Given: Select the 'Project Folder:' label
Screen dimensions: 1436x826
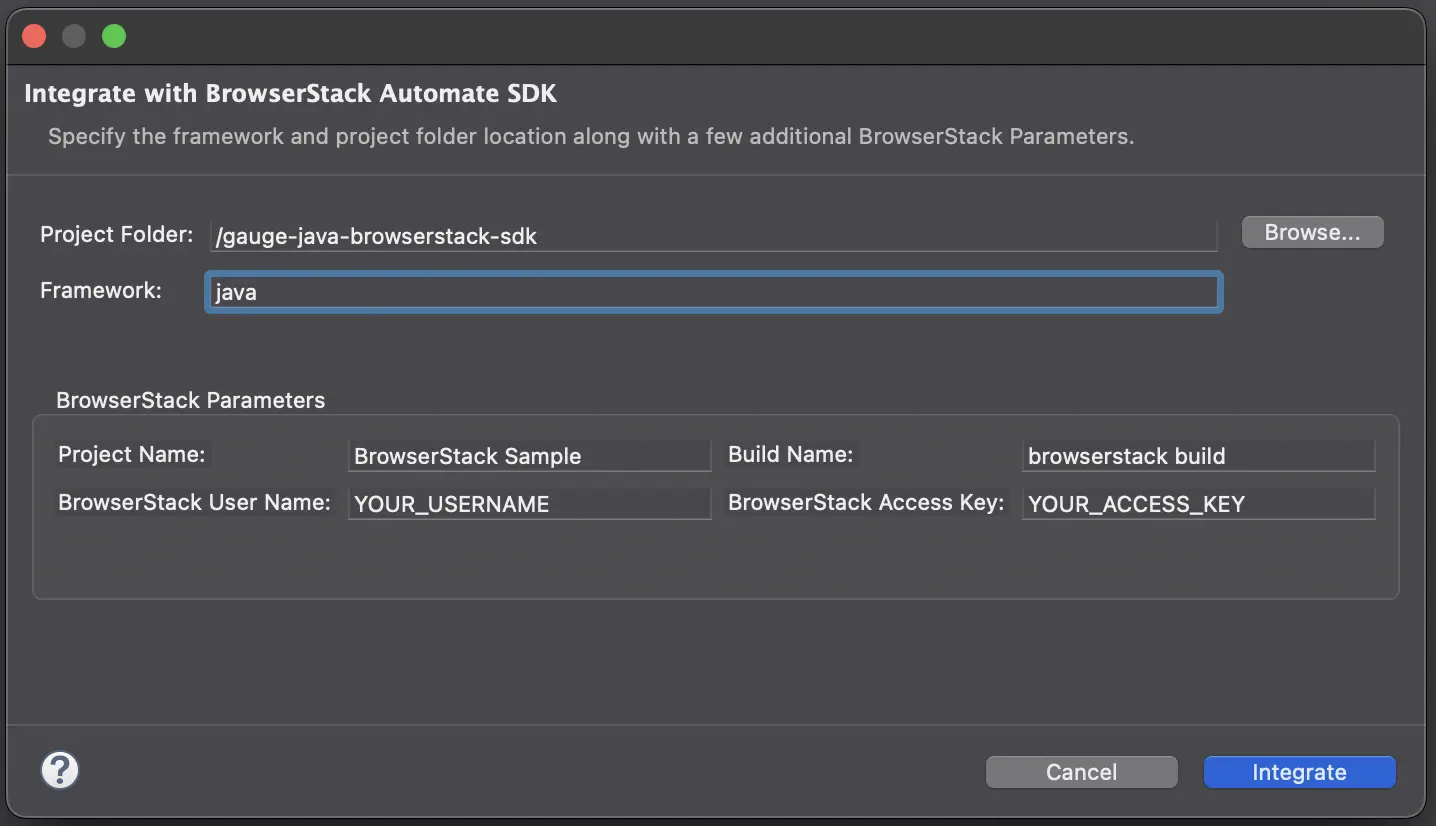Looking at the screenshot, I should coord(116,234).
